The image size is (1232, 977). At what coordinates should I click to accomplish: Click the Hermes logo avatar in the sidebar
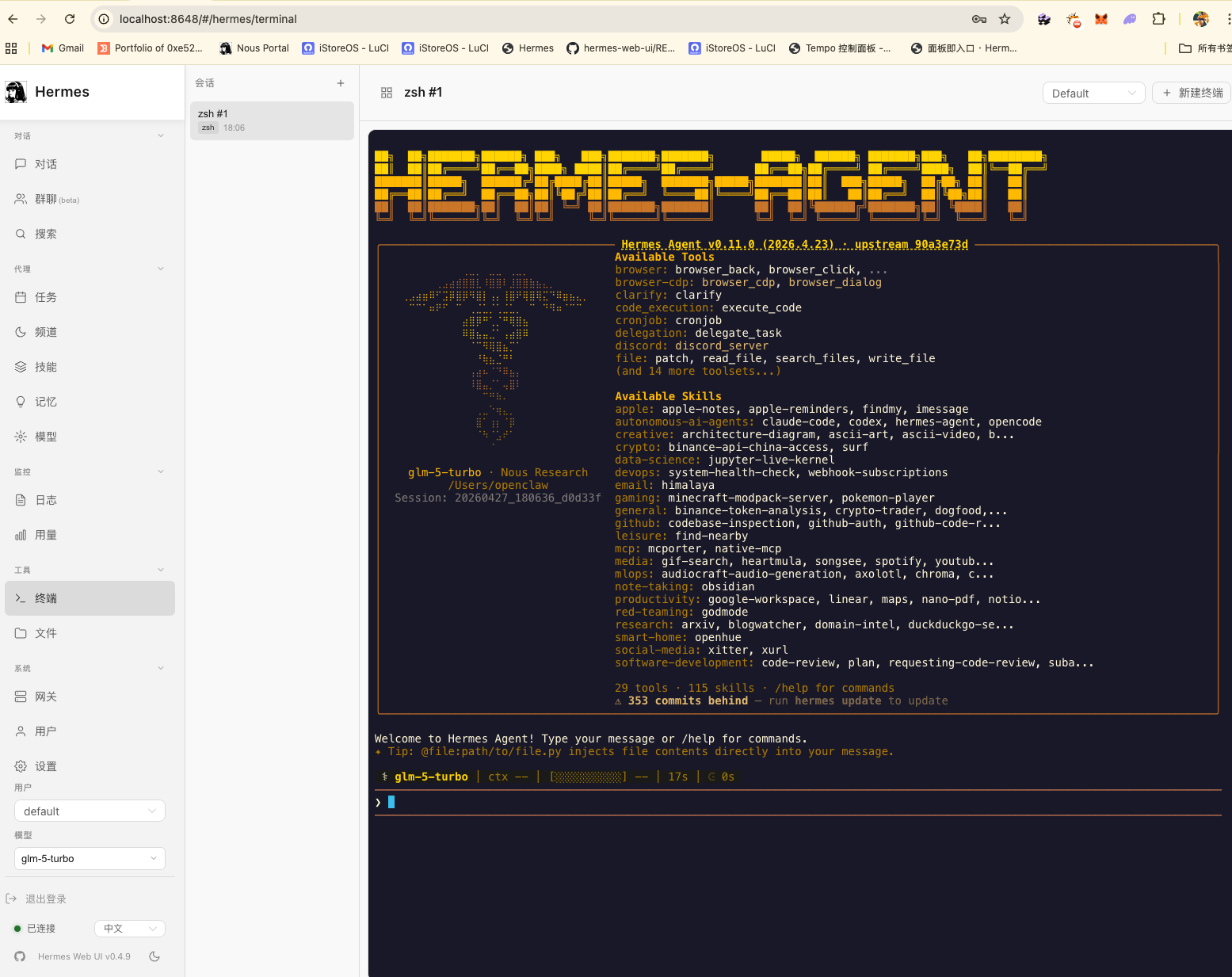coord(16,92)
